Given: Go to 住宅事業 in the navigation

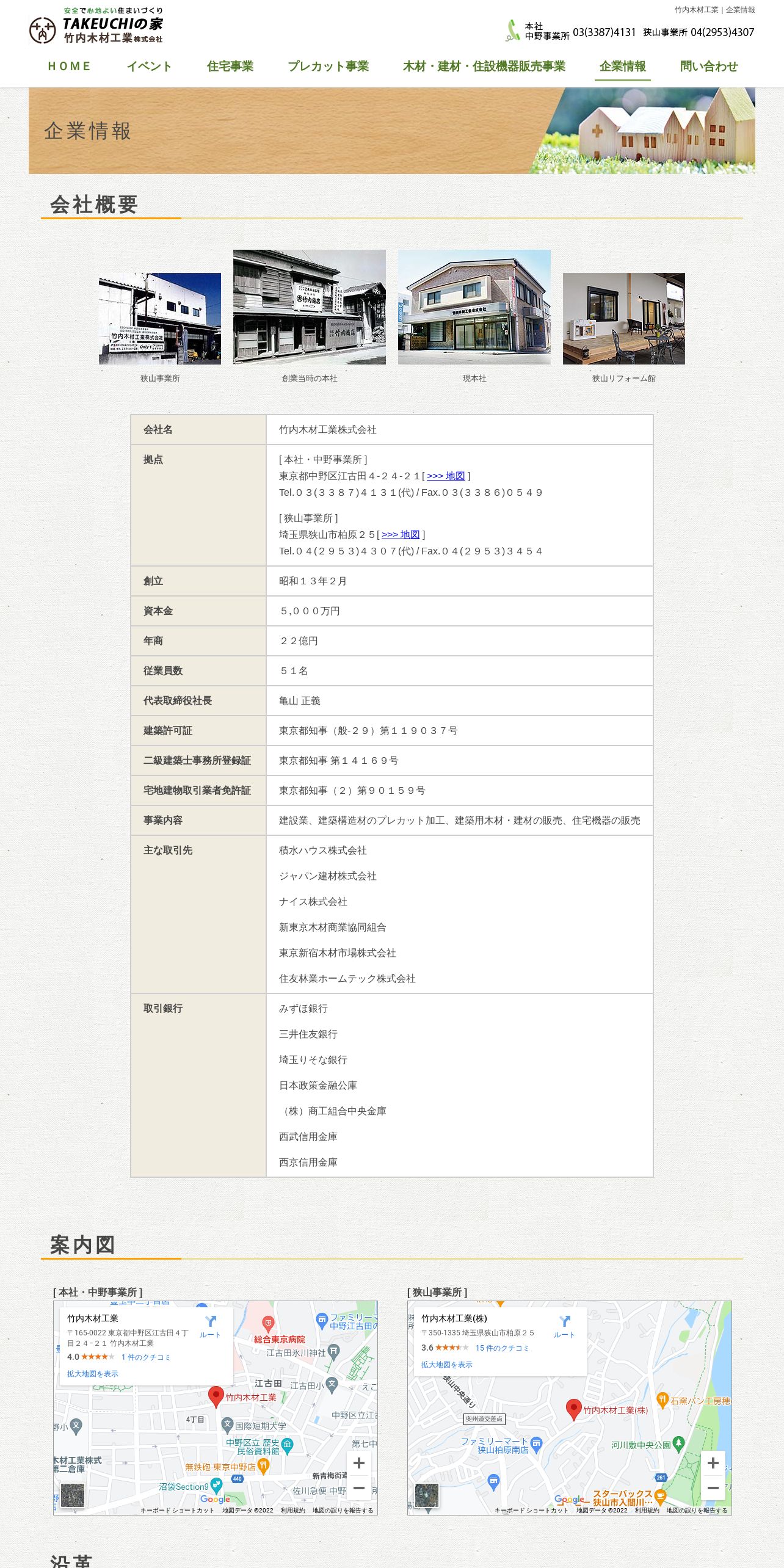Looking at the screenshot, I should (x=230, y=67).
